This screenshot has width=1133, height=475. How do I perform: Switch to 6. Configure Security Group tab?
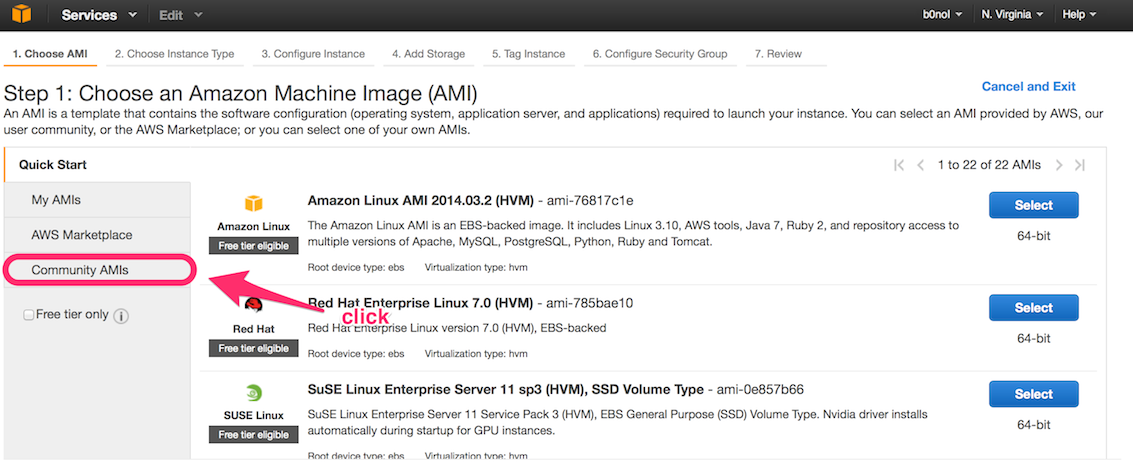660,54
